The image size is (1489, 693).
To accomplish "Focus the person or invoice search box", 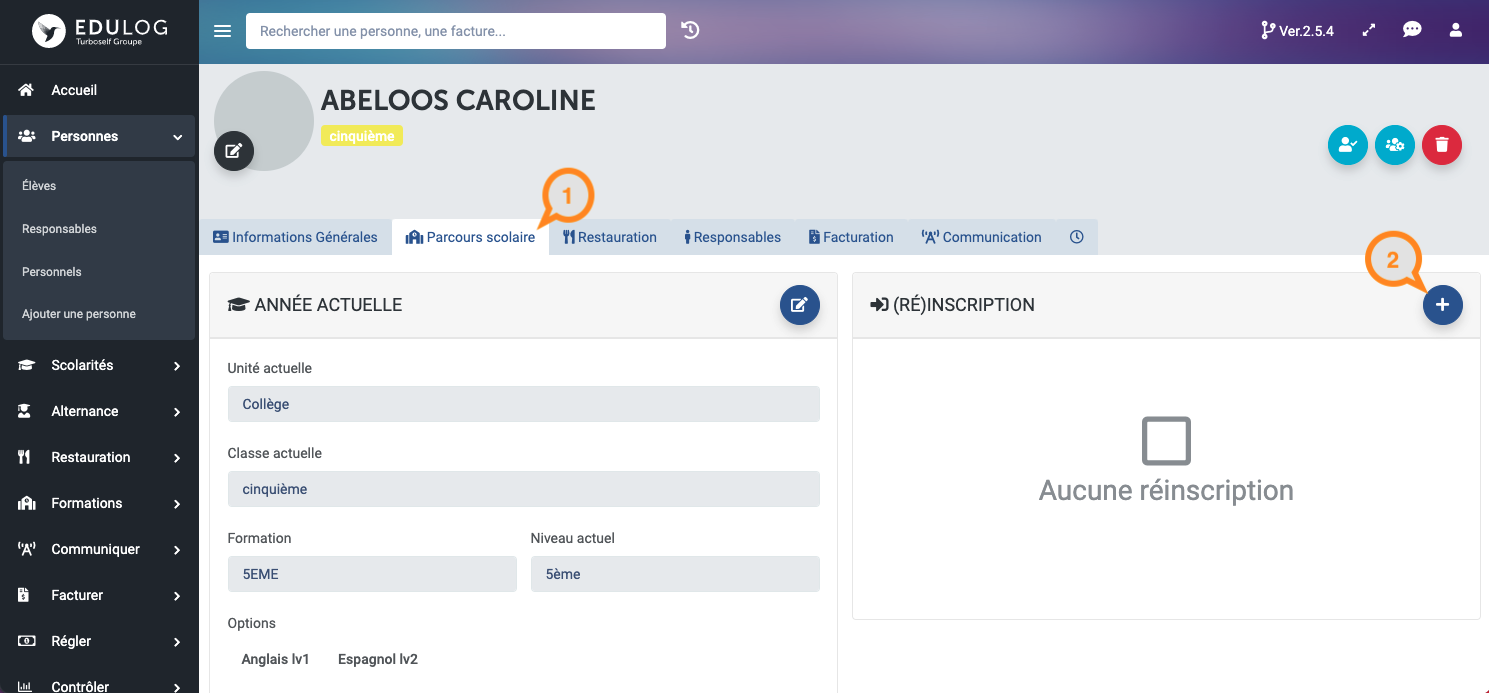I will [x=456, y=31].
